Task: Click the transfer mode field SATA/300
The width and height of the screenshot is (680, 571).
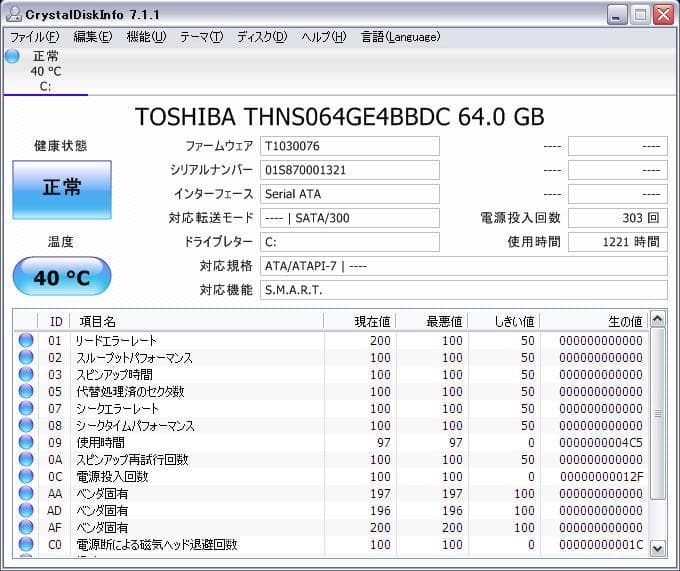Action: click(350, 218)
